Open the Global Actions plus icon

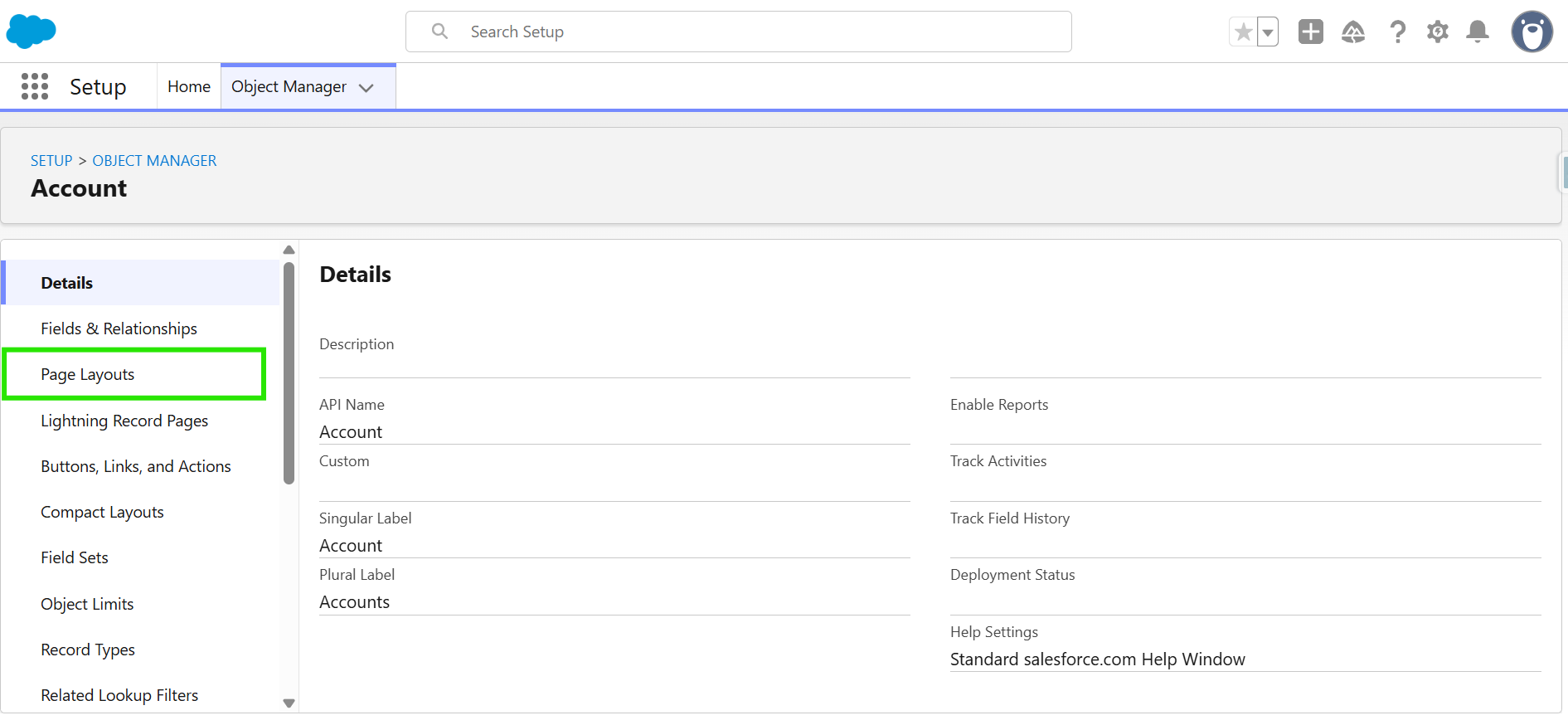[1310, 32]
